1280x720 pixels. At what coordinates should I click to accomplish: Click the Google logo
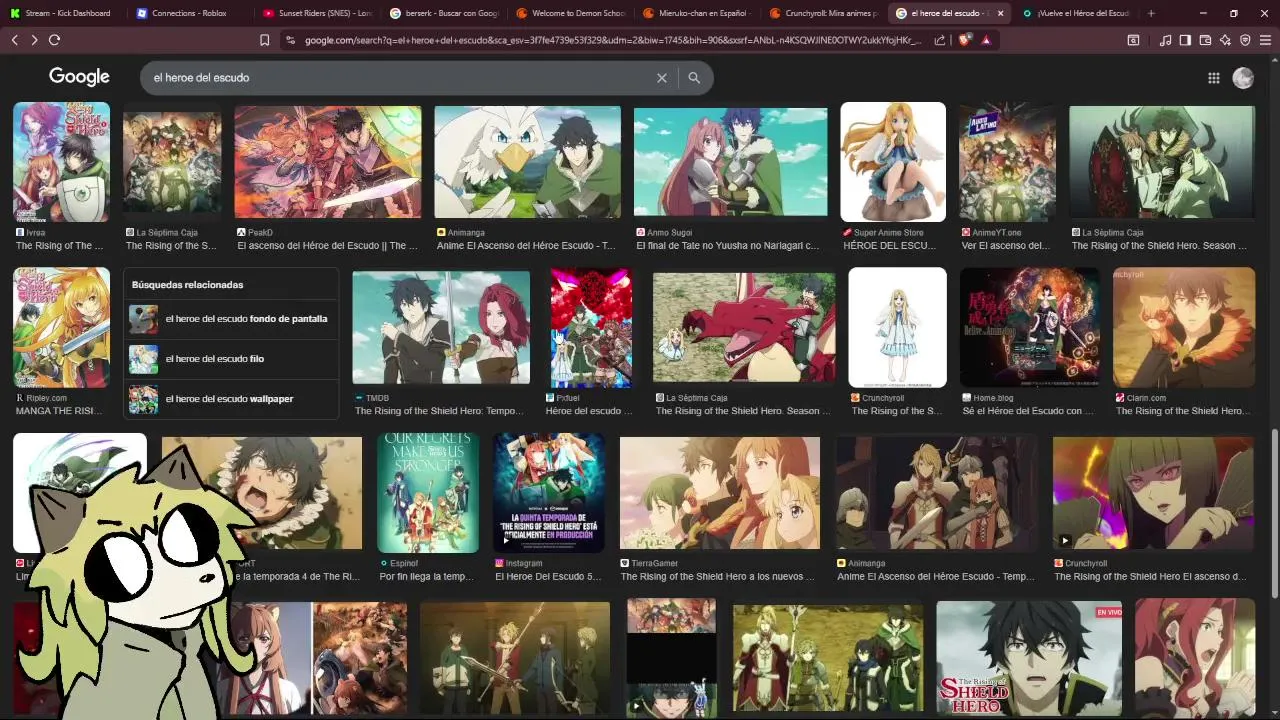pos(79,77)
